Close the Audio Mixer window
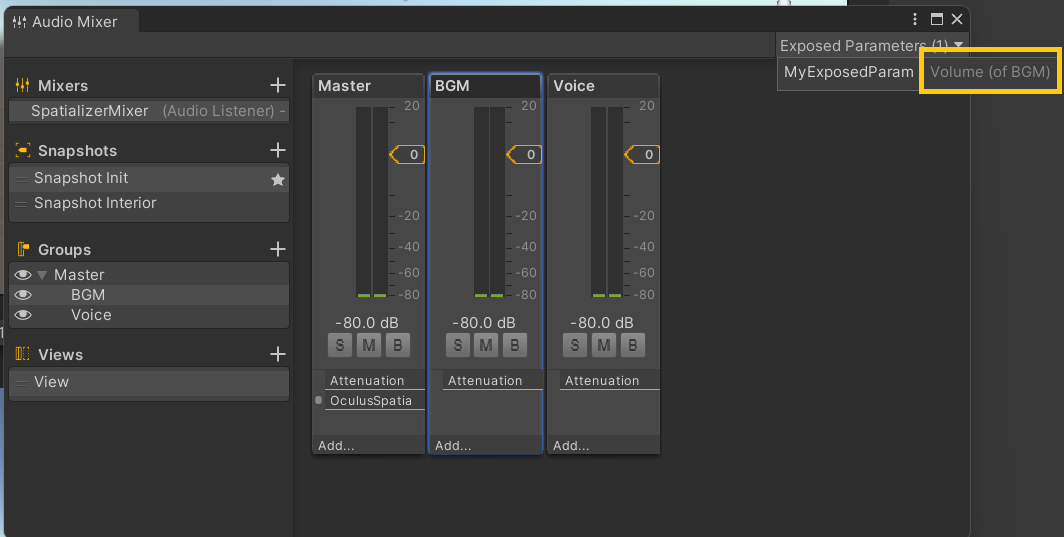Image resolution: width=1064 pixels, height=537 pixels. tap(957, 19)
